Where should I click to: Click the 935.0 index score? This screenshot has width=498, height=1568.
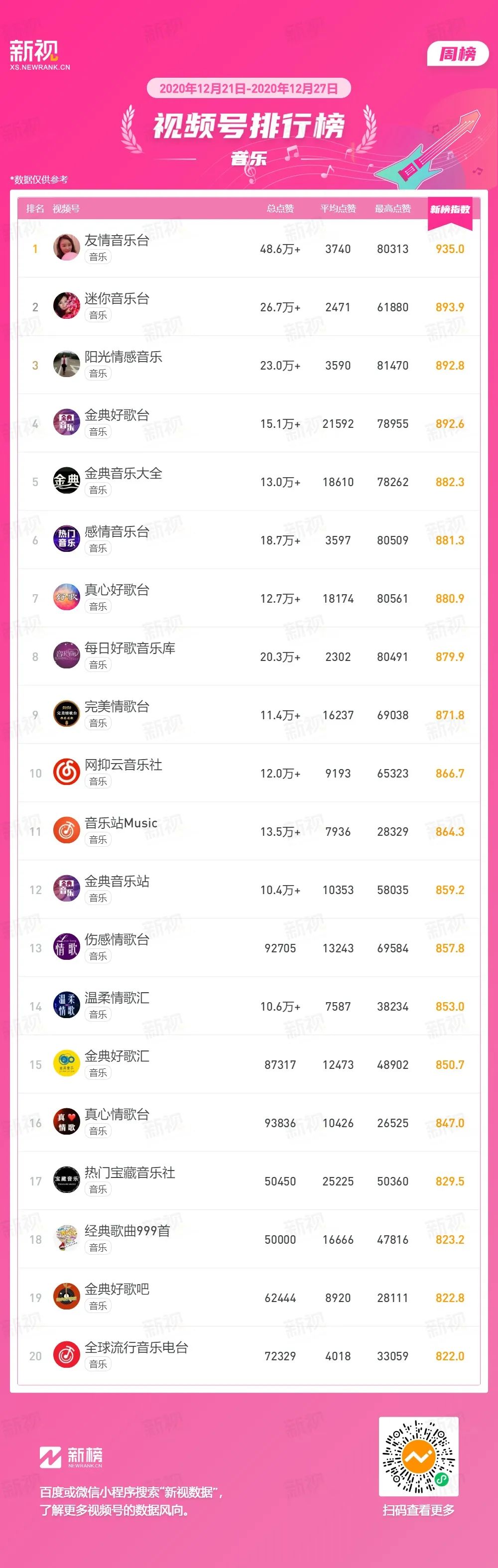[x=450, y=249]
